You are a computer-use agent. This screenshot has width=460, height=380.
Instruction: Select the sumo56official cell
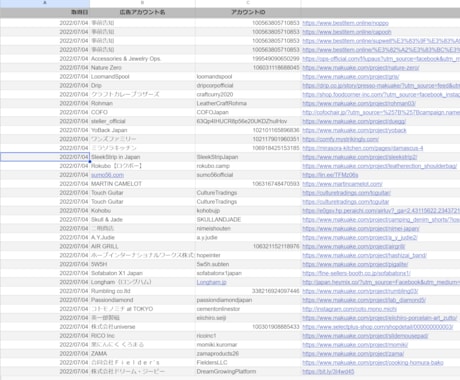coord(248,175)
